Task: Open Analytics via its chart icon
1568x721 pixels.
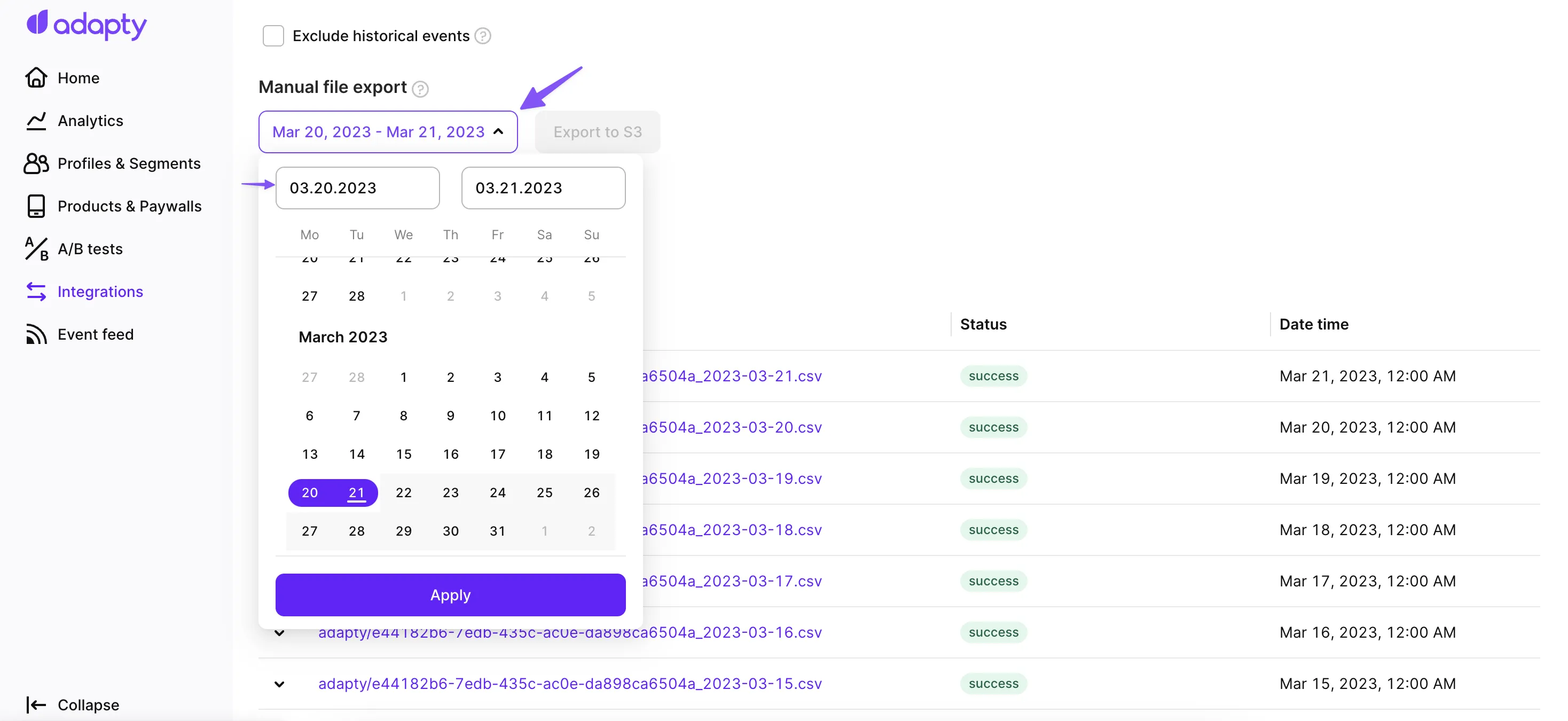Action: (36, 121)
